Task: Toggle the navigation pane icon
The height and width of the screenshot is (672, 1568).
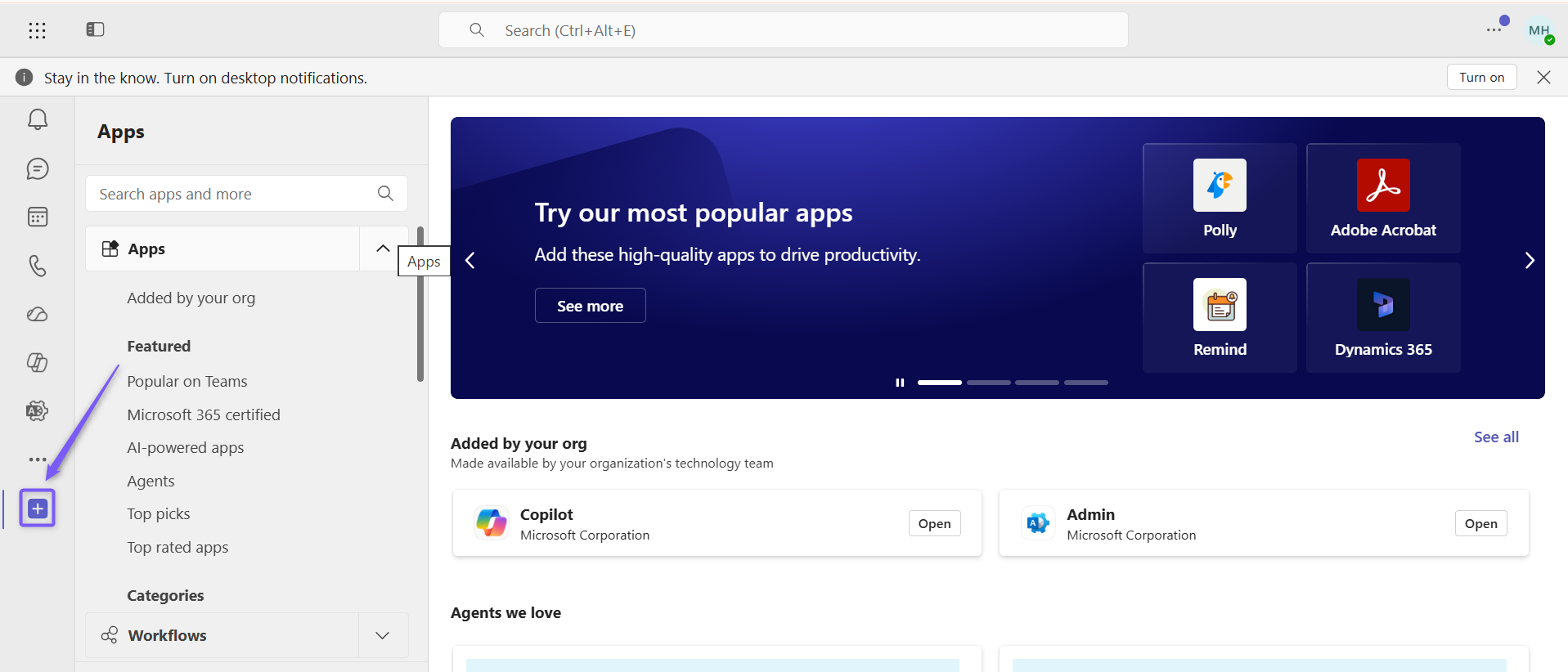Action: pos(95,29)
